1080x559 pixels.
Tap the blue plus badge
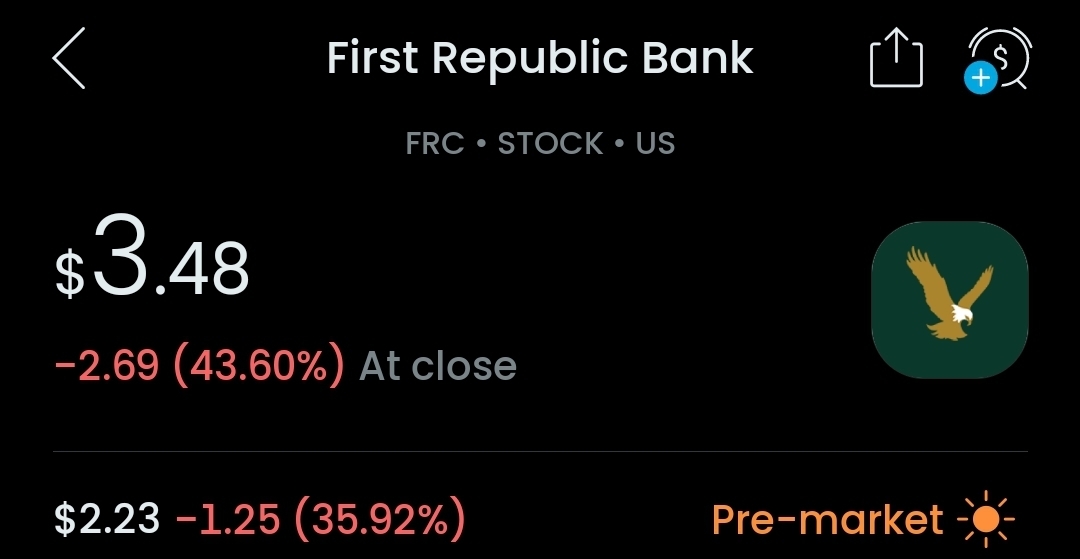pyautogui.click(x=981, y=78)
